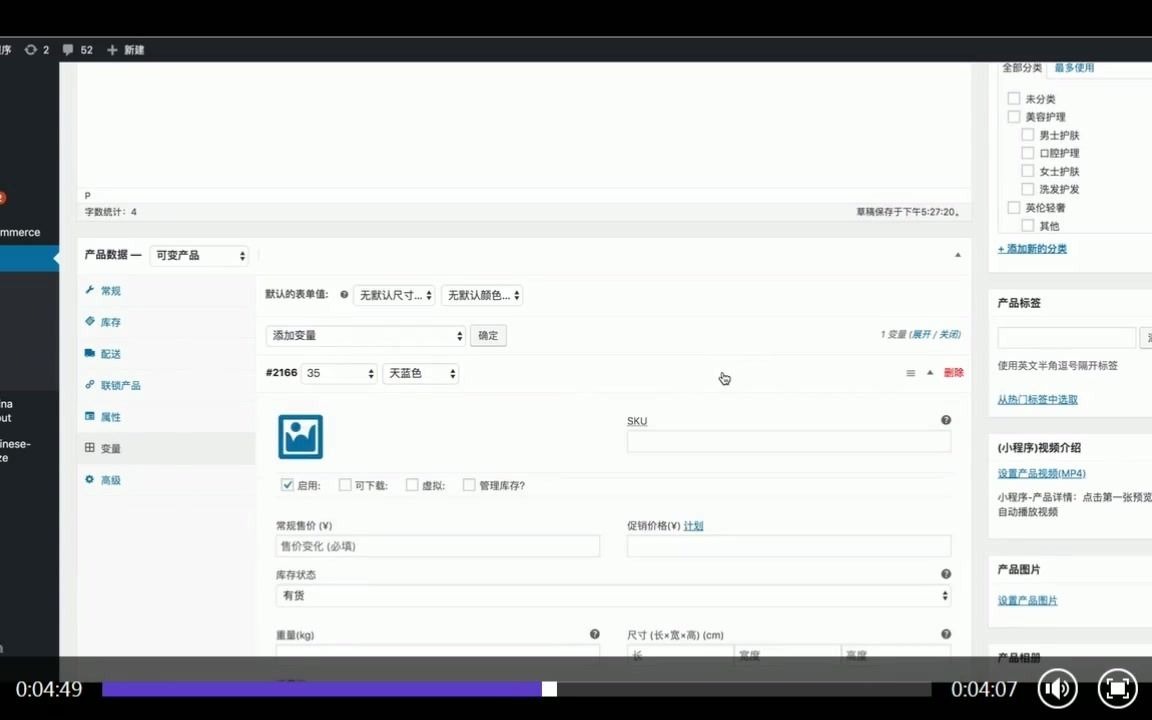This screenshot has width=1152, height=720.
Task: Check the 美容护理 category checkbox
Action: point(1014,116)
